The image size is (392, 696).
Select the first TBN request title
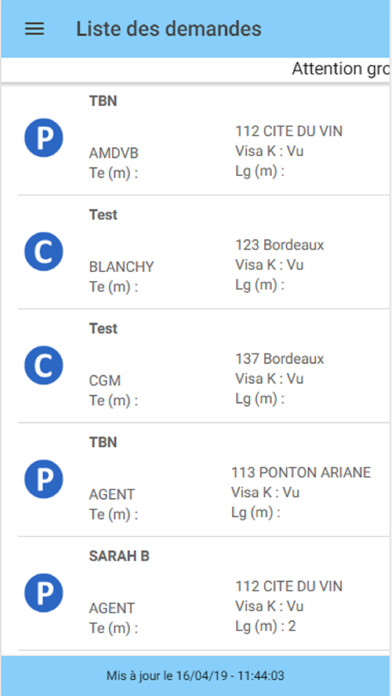[x=103, y=101]
